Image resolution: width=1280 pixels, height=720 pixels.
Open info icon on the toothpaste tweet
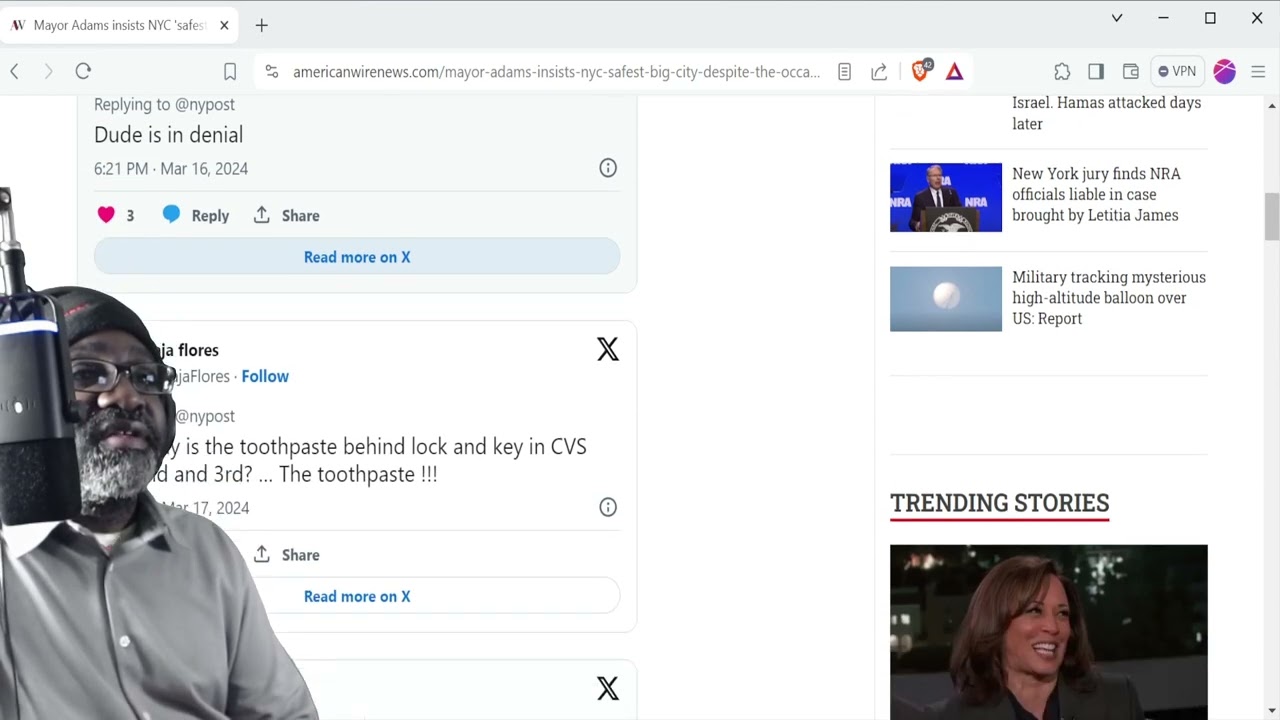pos(608,507)
